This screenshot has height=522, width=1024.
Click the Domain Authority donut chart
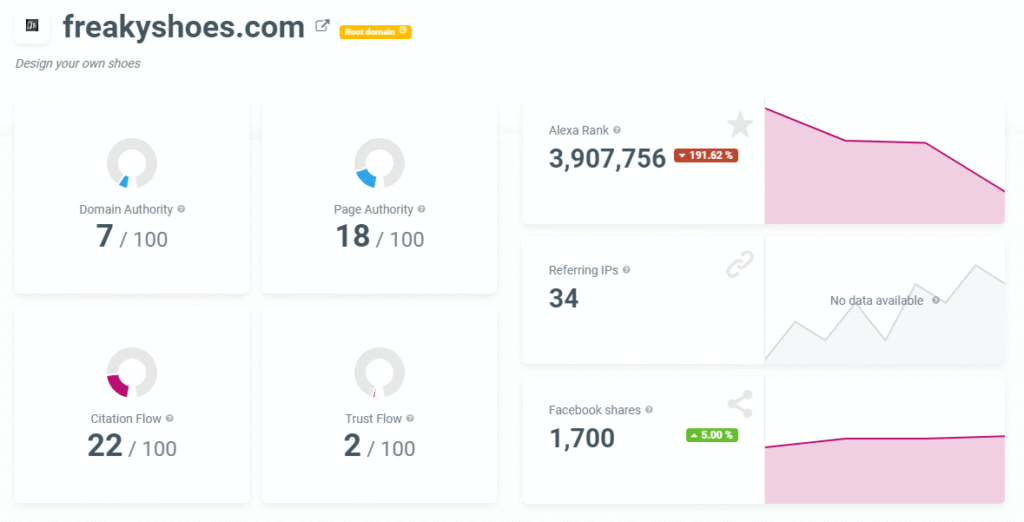tap(132, 163)
